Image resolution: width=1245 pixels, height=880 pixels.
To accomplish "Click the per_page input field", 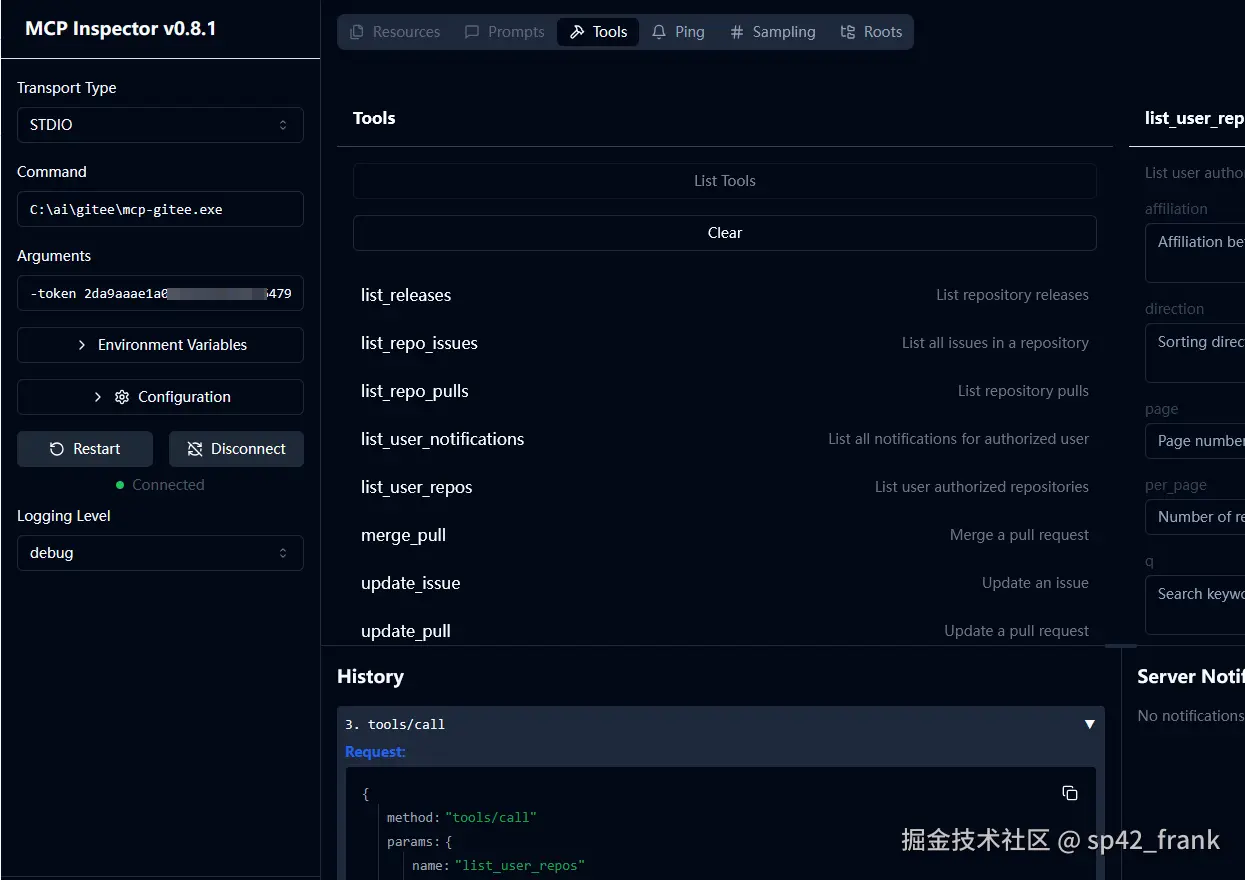I will click(1195, 517).
